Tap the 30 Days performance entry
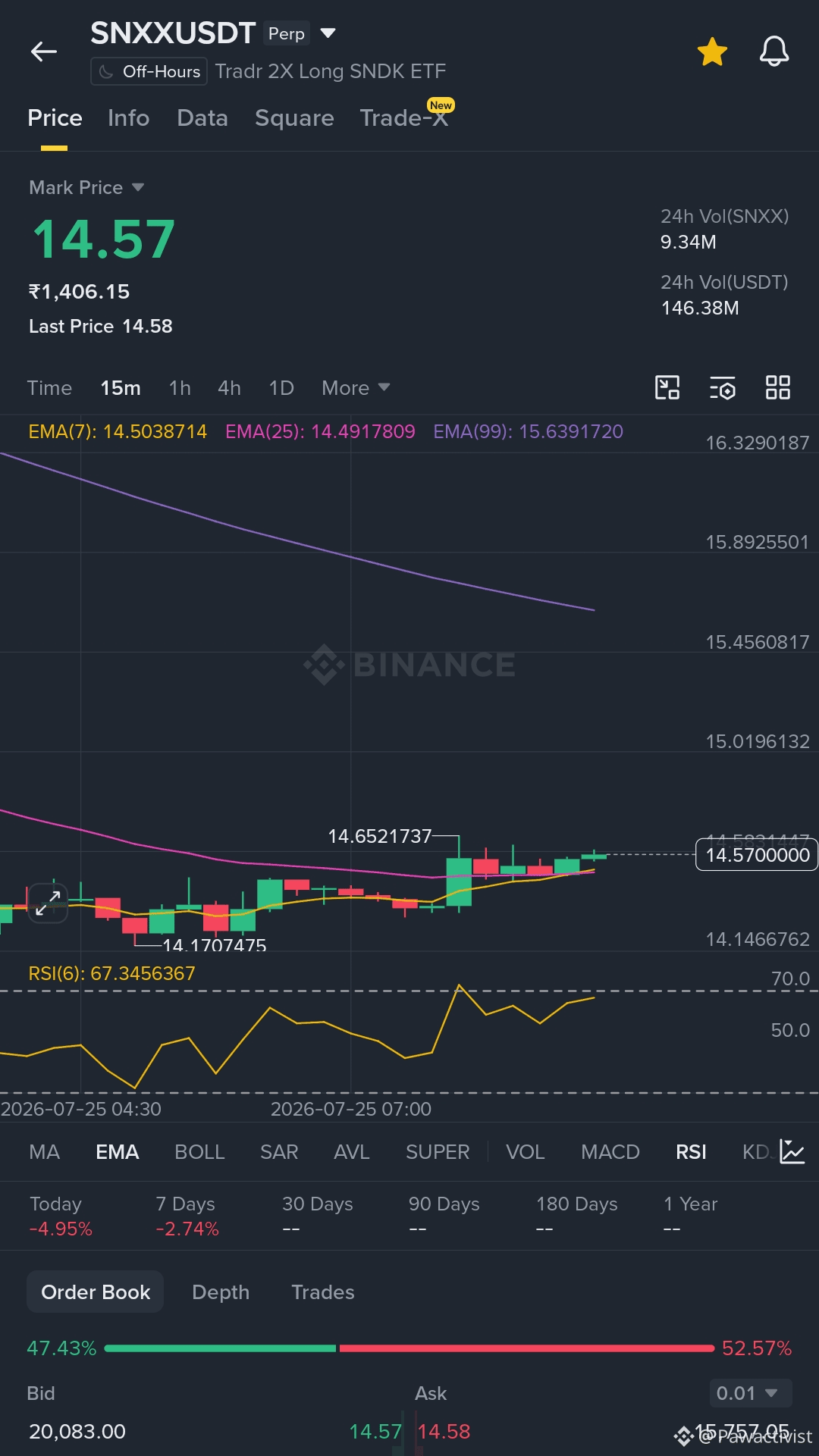 (317, 1216)
